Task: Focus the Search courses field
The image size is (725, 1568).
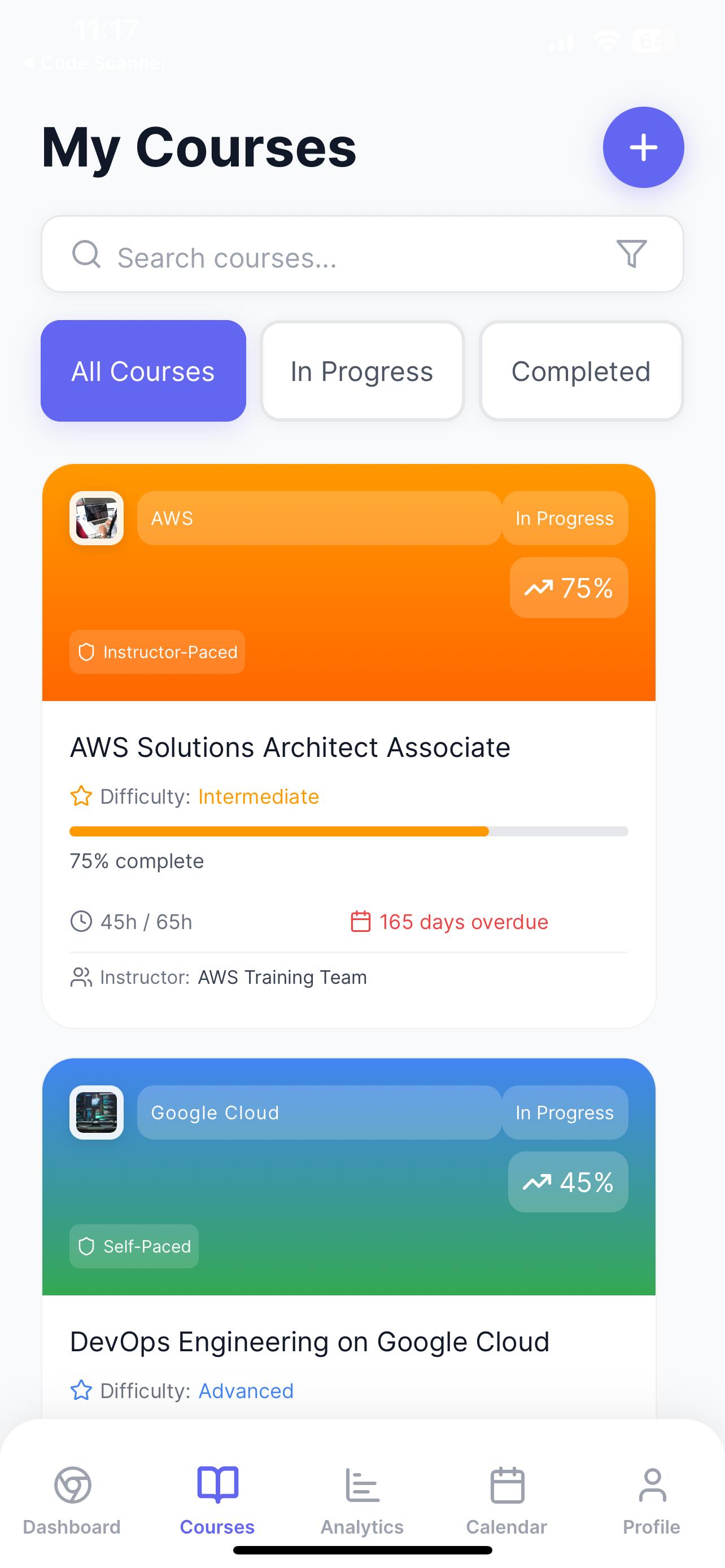Action: tap(362, 254)
